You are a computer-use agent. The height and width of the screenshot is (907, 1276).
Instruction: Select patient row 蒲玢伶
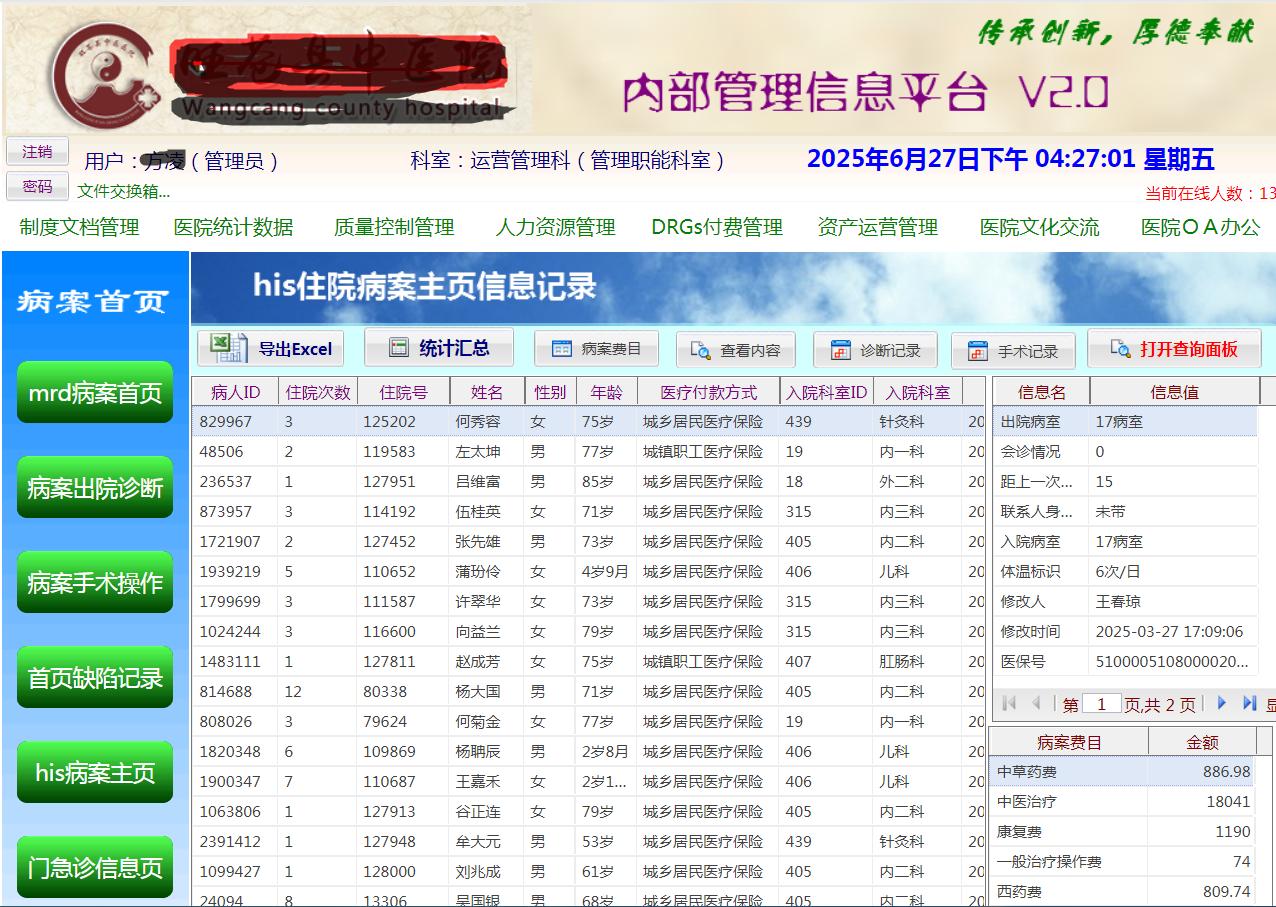click(x=588, y=572)
